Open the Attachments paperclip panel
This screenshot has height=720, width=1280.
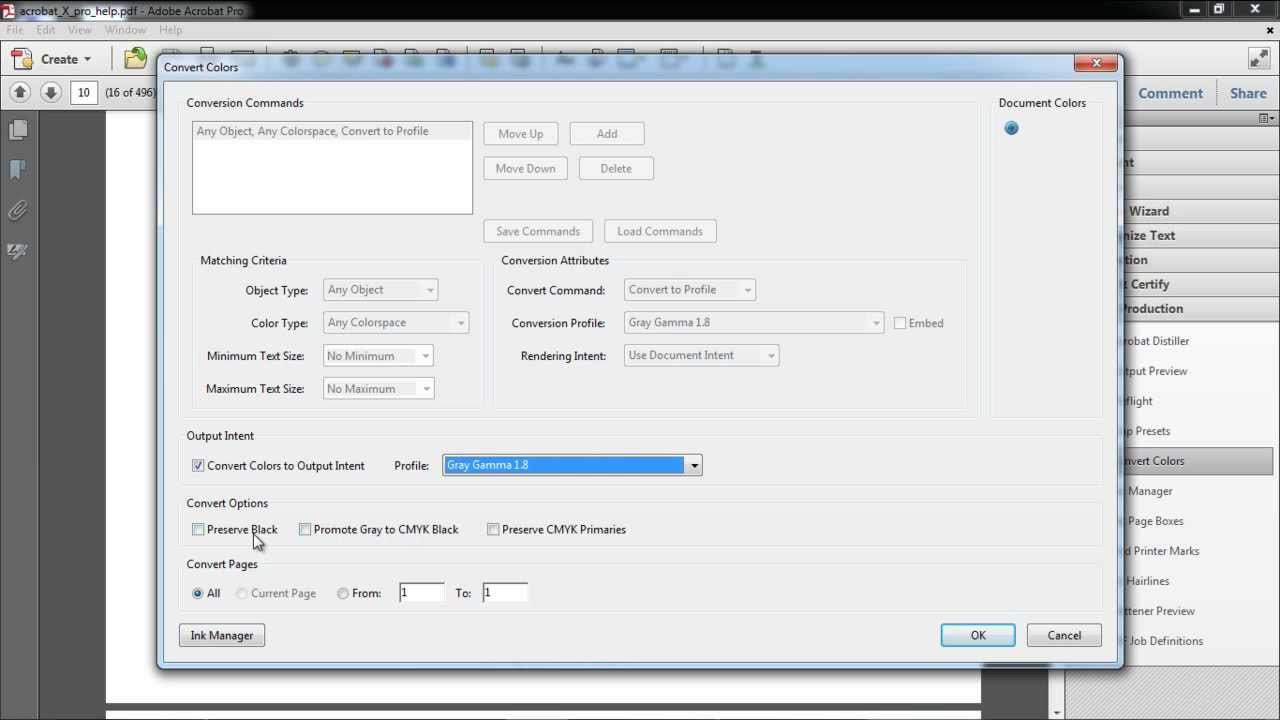(18, 210)
